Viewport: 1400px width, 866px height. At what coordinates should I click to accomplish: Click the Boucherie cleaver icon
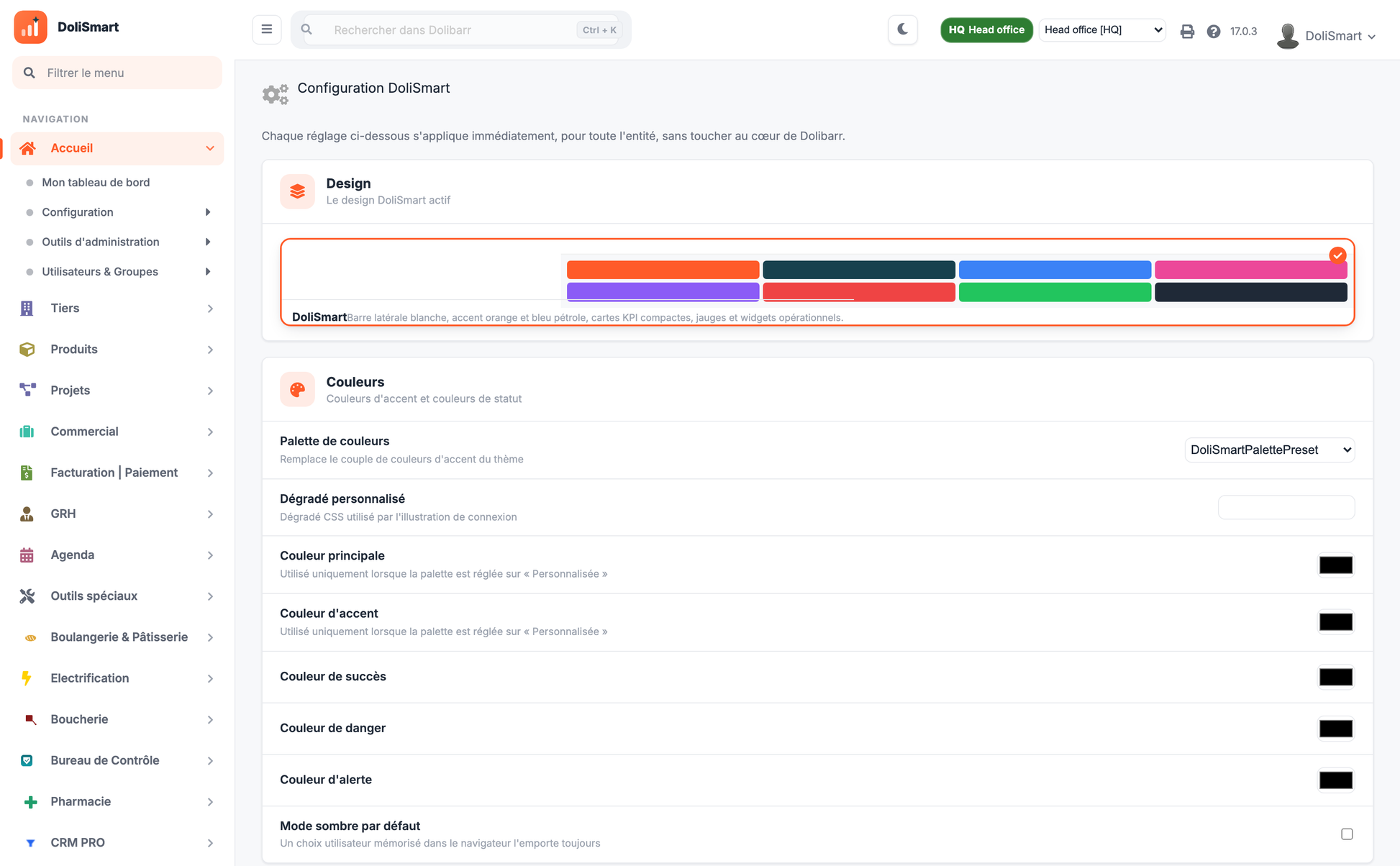(29, 719)
